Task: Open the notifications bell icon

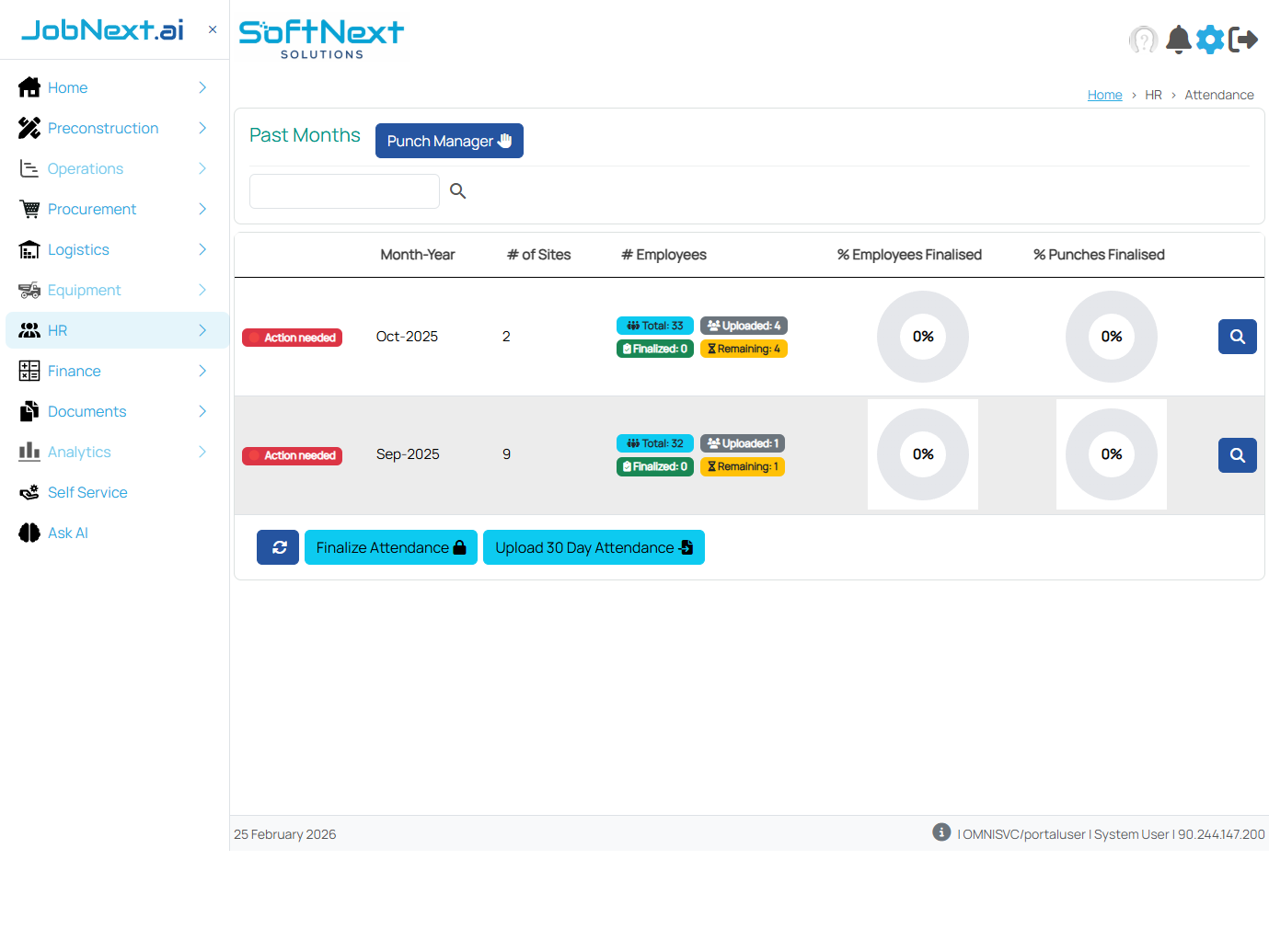Action: click(1179, 40)
